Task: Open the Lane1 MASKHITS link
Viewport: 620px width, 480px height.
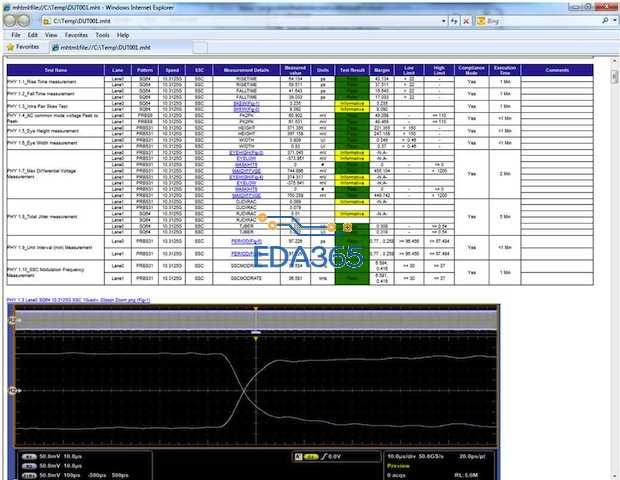Action: click(x=246, y=189)
